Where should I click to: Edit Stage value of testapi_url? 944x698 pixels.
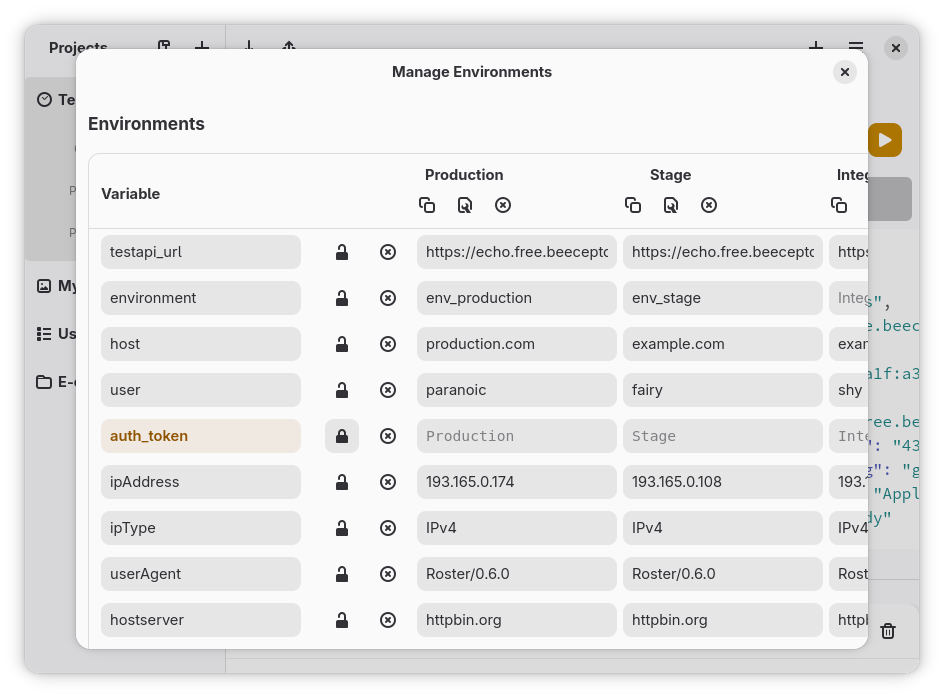(x=722, y=252)
